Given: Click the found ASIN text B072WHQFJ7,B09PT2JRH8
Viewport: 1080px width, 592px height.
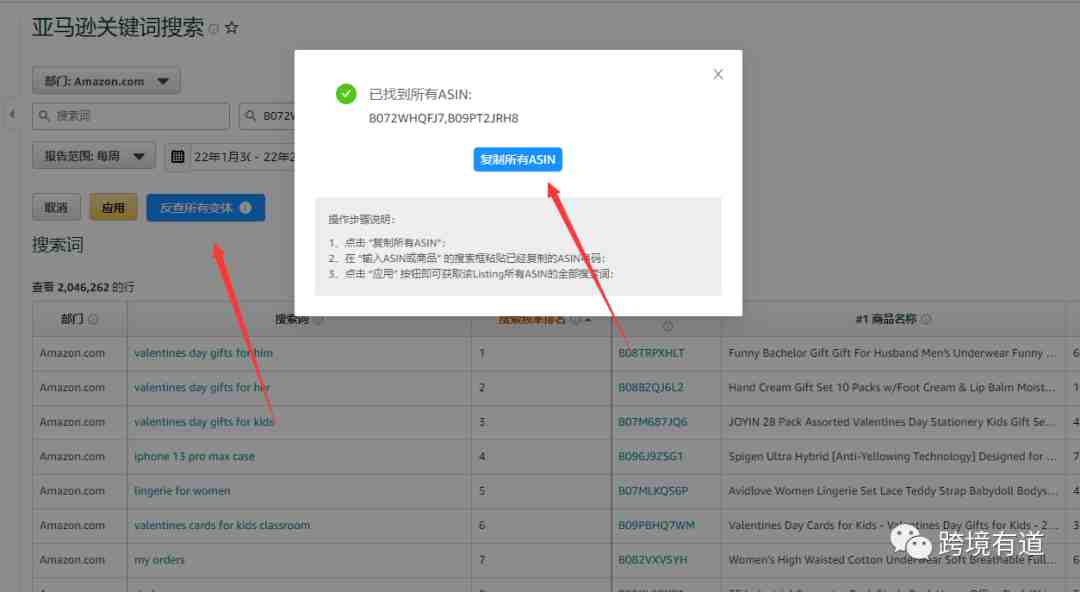Looking at the screenshot, I should tap(444, 119).
